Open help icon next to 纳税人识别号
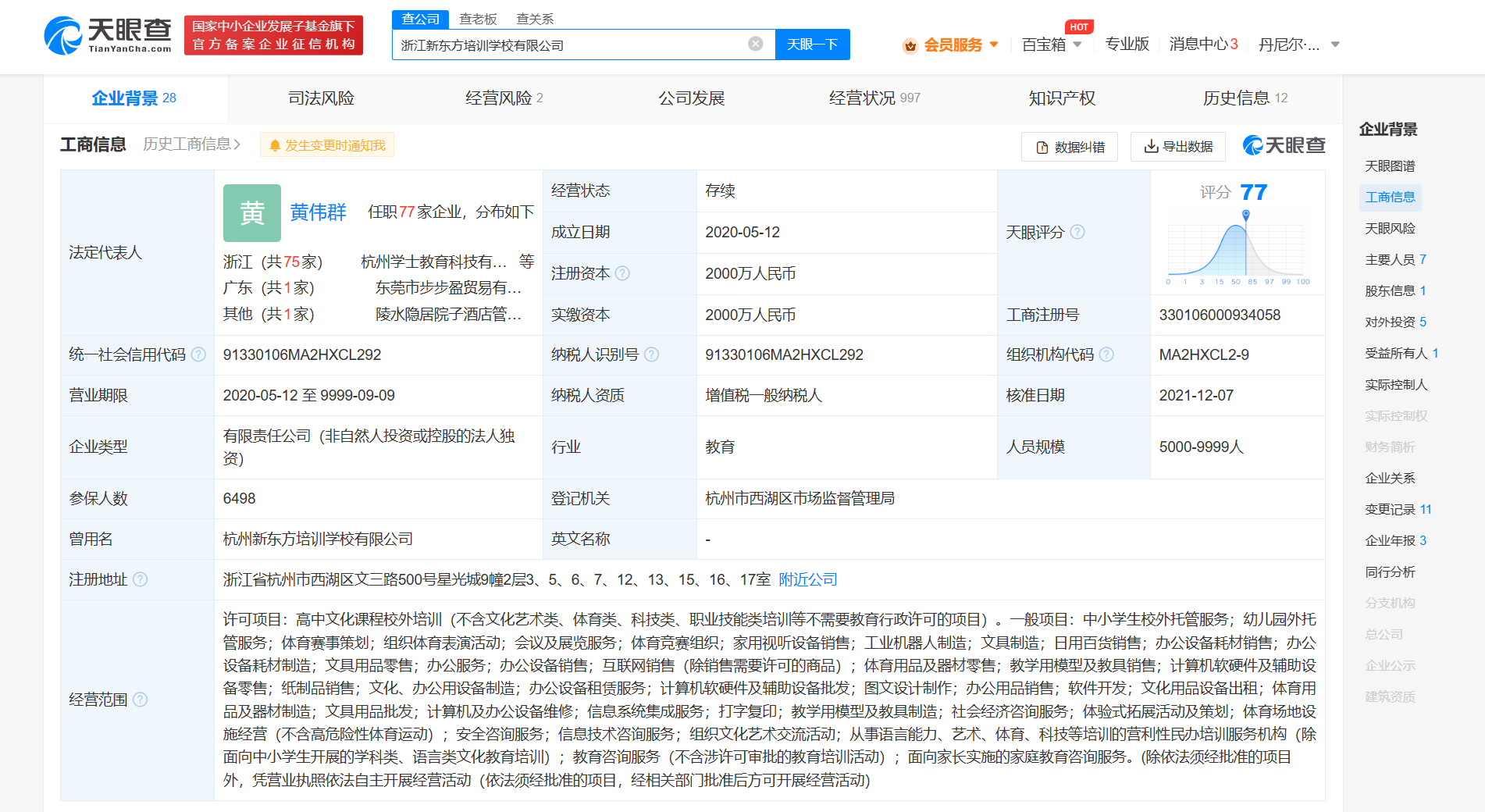Image resolution: width=1485 pixels, height=812 pixels. (651, 354)
